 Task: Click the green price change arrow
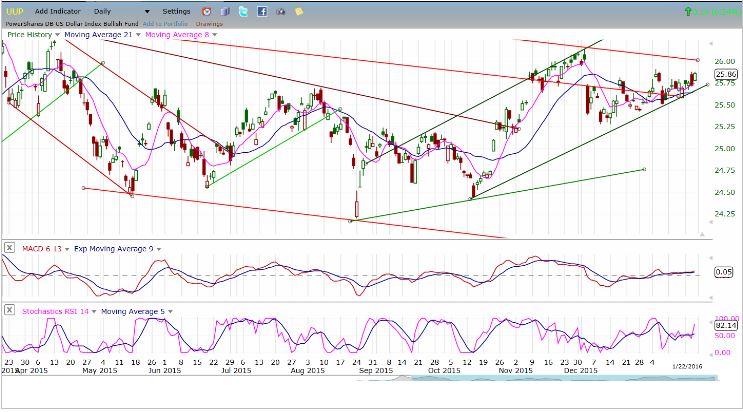[688, 11]
